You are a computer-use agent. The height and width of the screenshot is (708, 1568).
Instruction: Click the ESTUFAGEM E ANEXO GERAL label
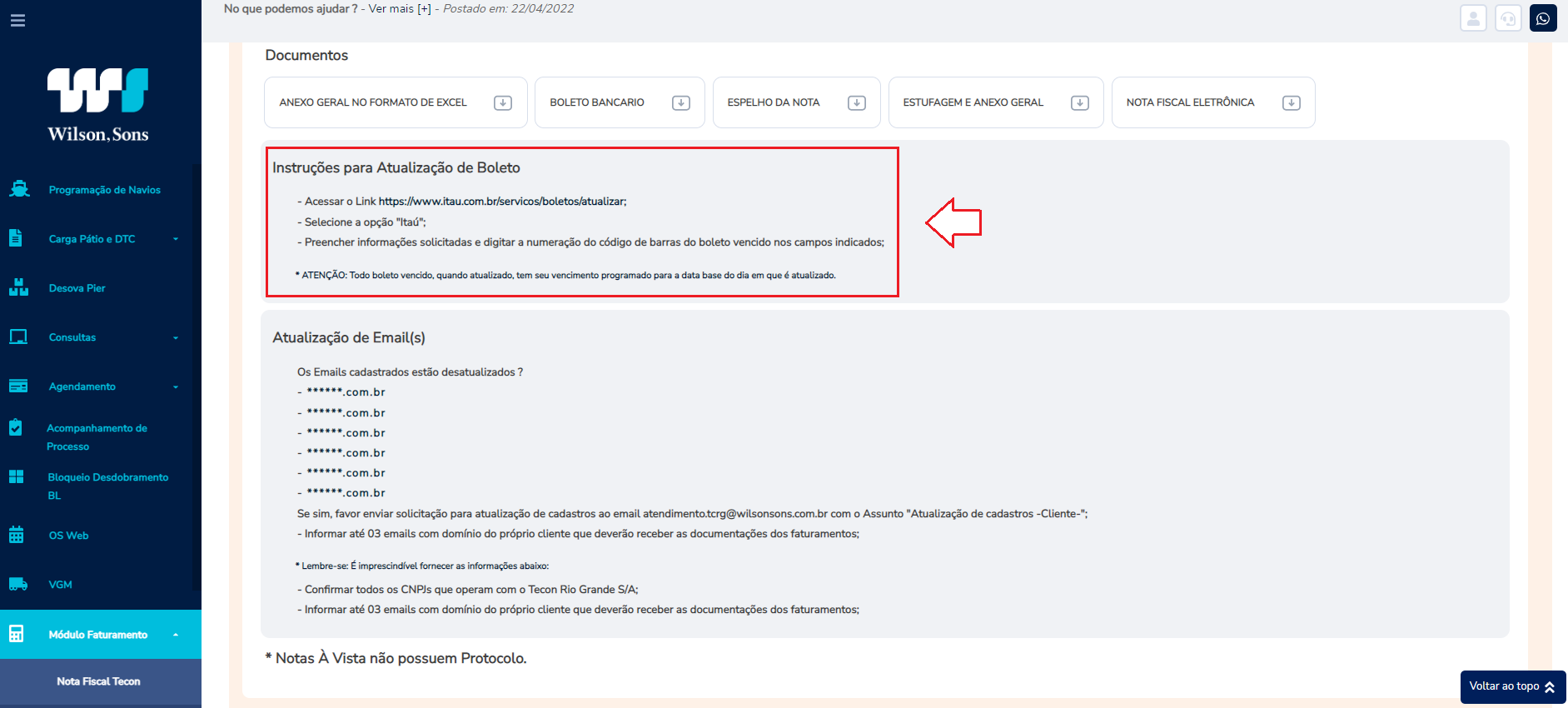tap(973, 102)
